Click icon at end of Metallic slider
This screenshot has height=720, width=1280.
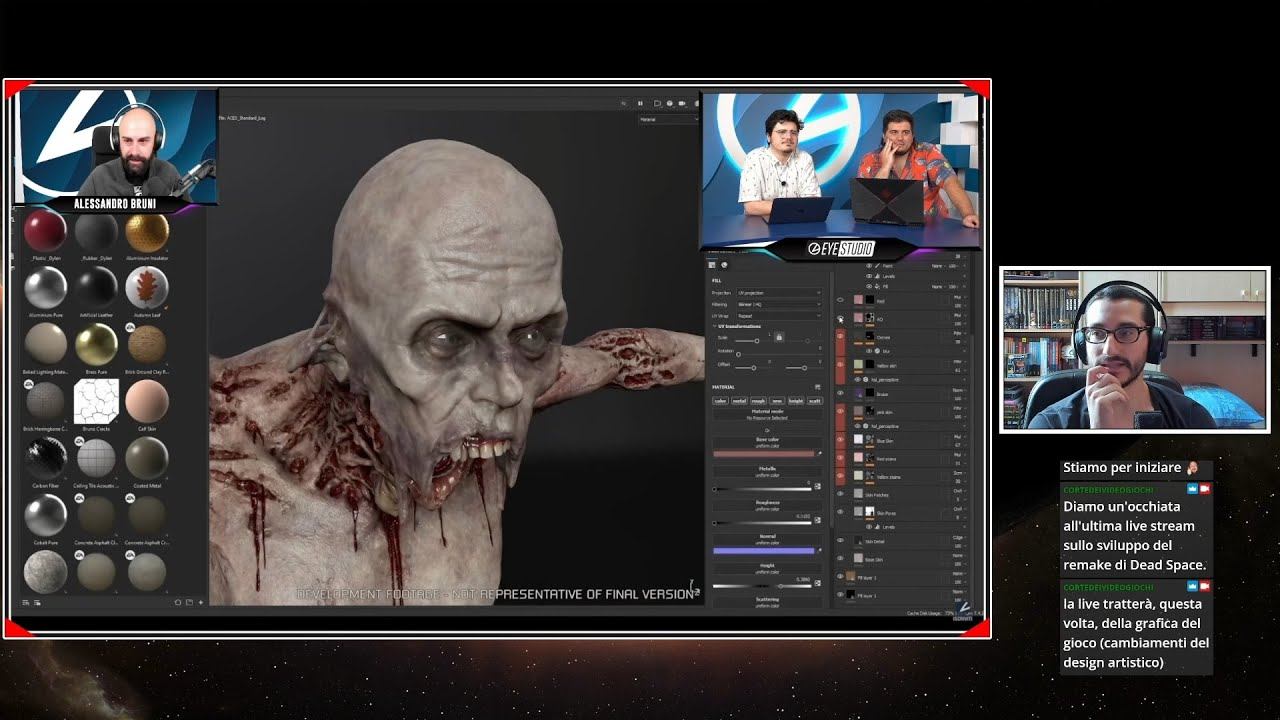point(817,487)
